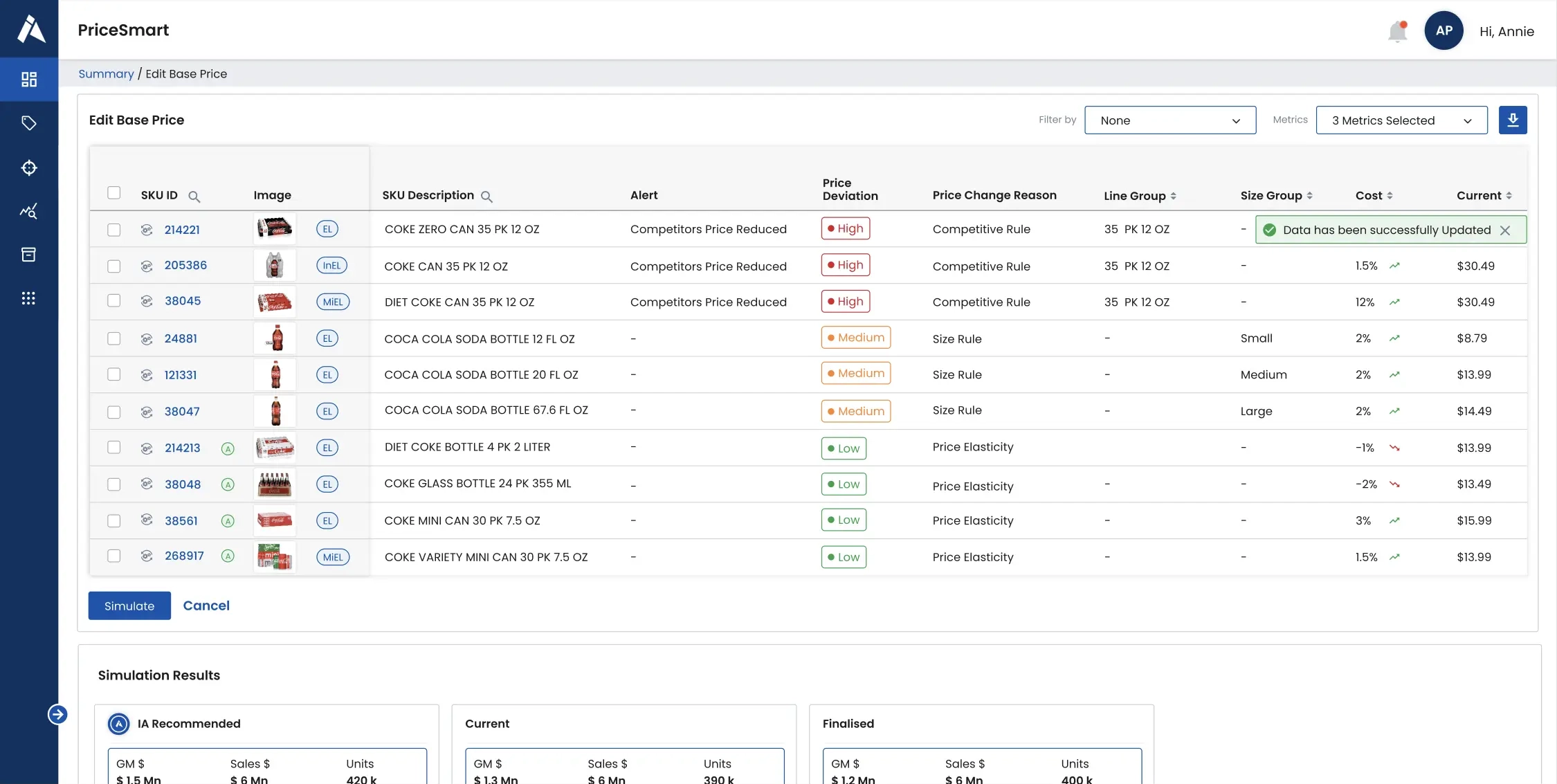Click Cancel
Screen dimensions: 1557x784
coord(206,605)
